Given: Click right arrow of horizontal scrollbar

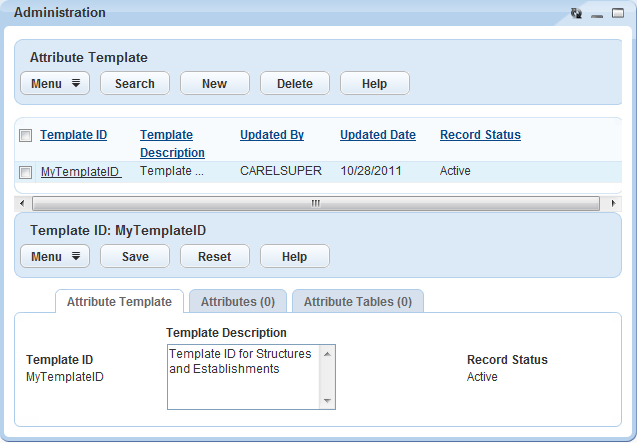Looking at the screenshot, I should click(613, 203).
